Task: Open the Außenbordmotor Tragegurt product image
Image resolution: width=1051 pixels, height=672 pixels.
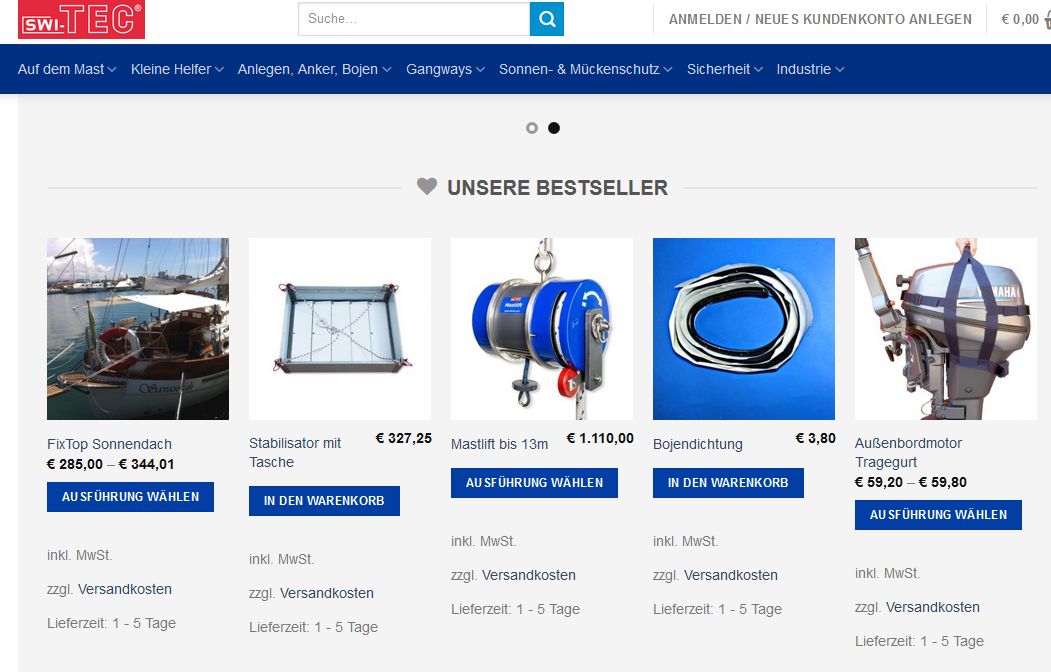Action: pos(946,329)
